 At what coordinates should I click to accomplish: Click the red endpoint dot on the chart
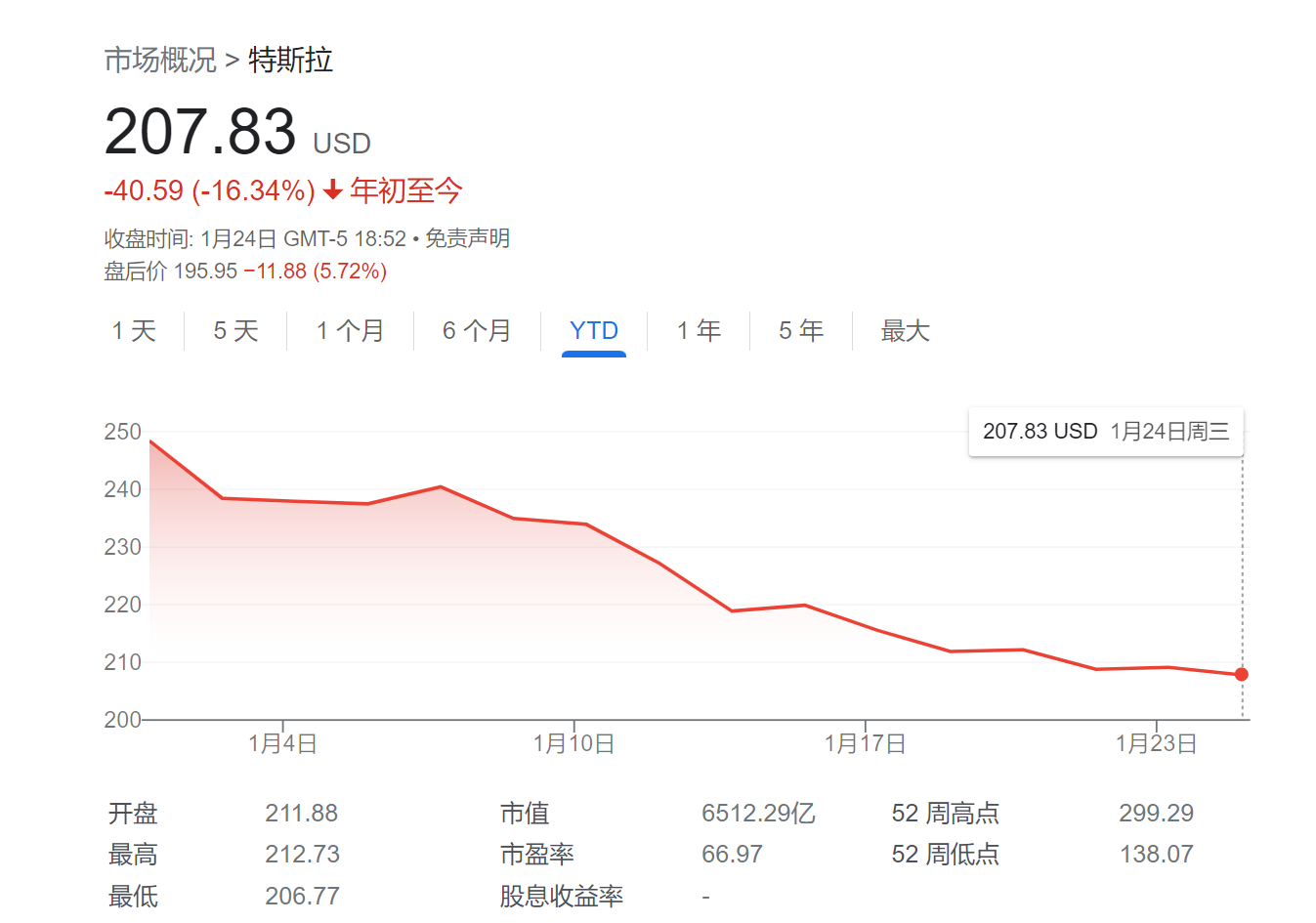[x=1241, y=674]
